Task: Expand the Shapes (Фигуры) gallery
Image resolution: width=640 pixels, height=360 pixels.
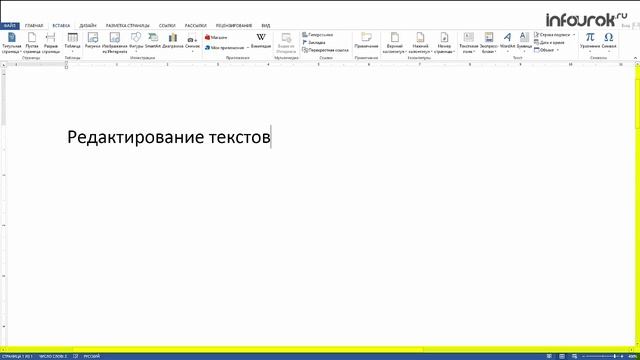Action: click(x=136, y=43)
